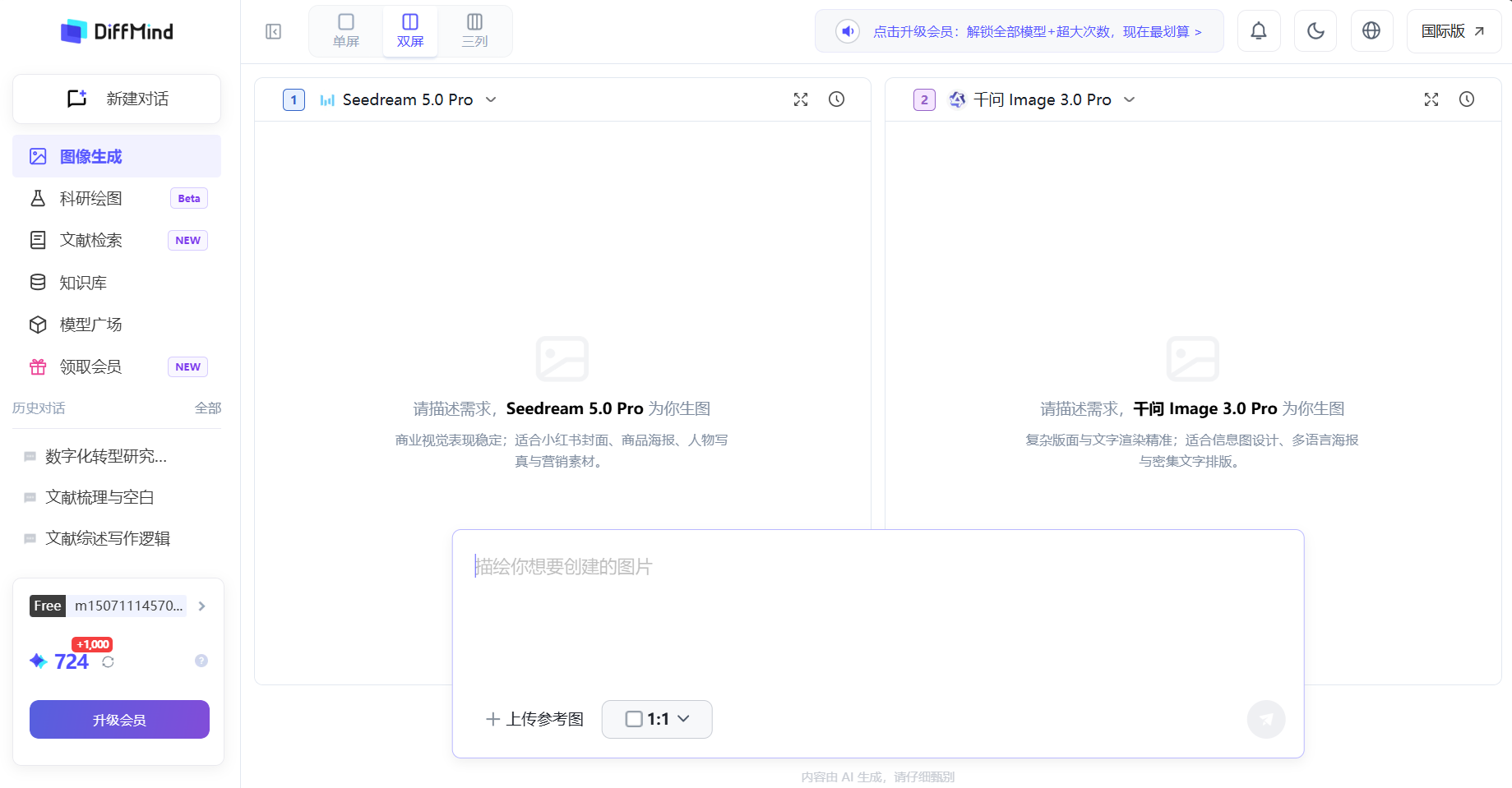Image resolution: width=1512 pixels, height=788 pixels.
Task: Click the DiffMind logo
Action: 117,31
